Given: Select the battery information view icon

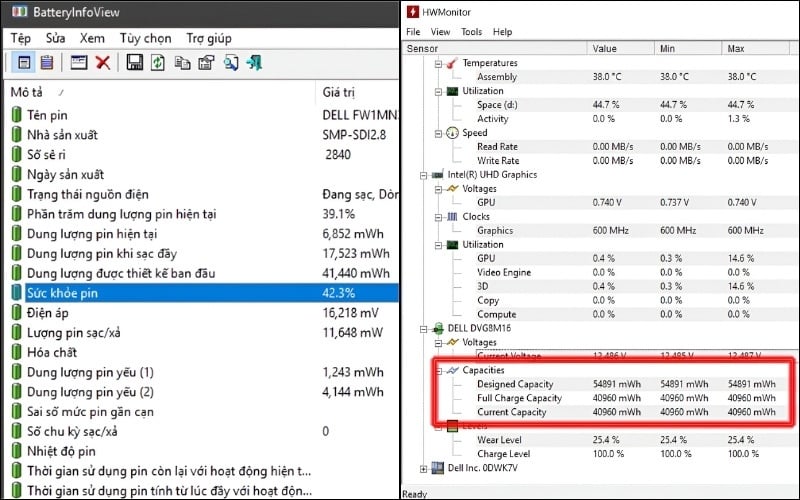Looking at the screenshot, I should point(23,63).
